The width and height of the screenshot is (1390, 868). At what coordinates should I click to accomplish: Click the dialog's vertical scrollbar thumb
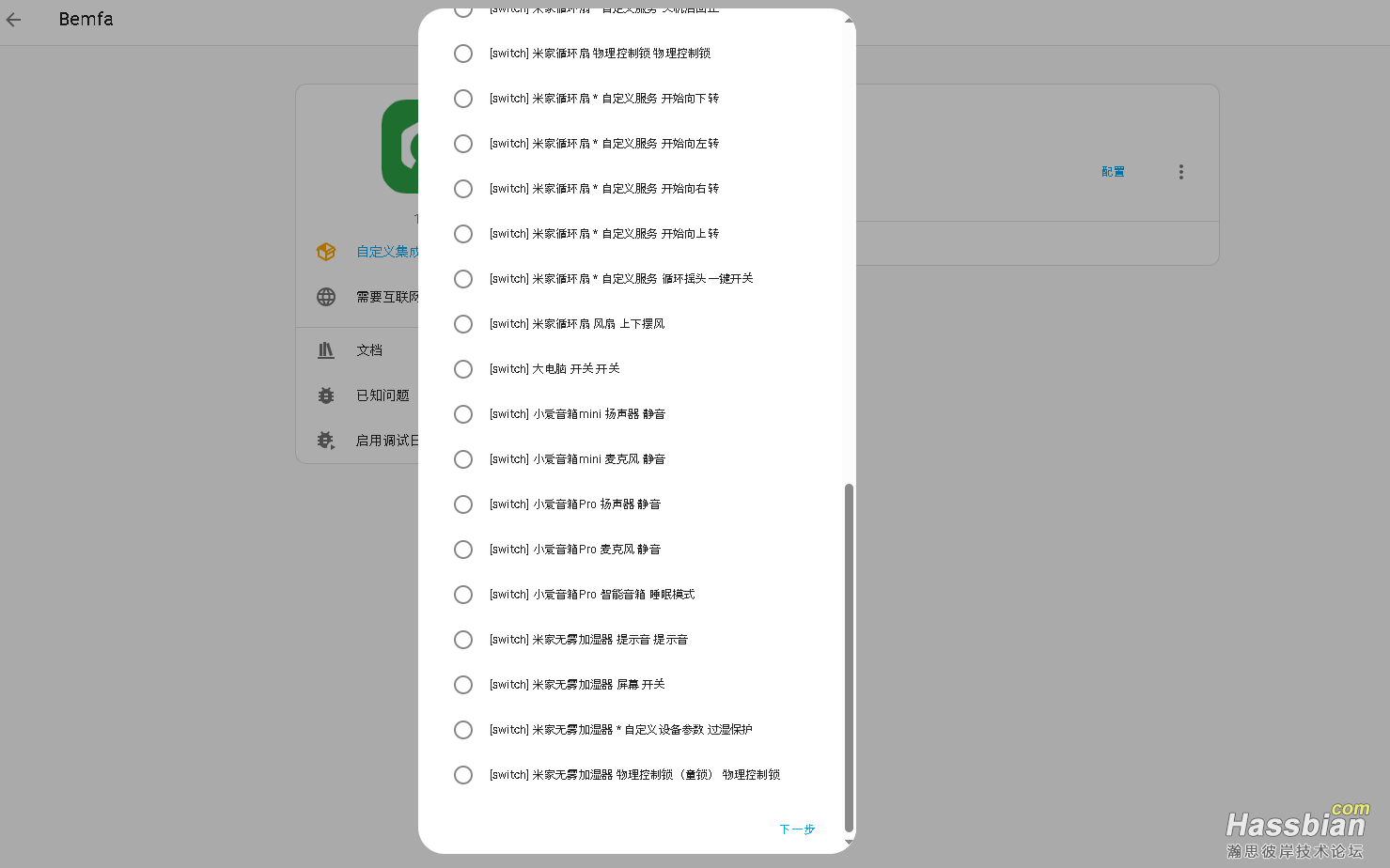click(849, 658)
